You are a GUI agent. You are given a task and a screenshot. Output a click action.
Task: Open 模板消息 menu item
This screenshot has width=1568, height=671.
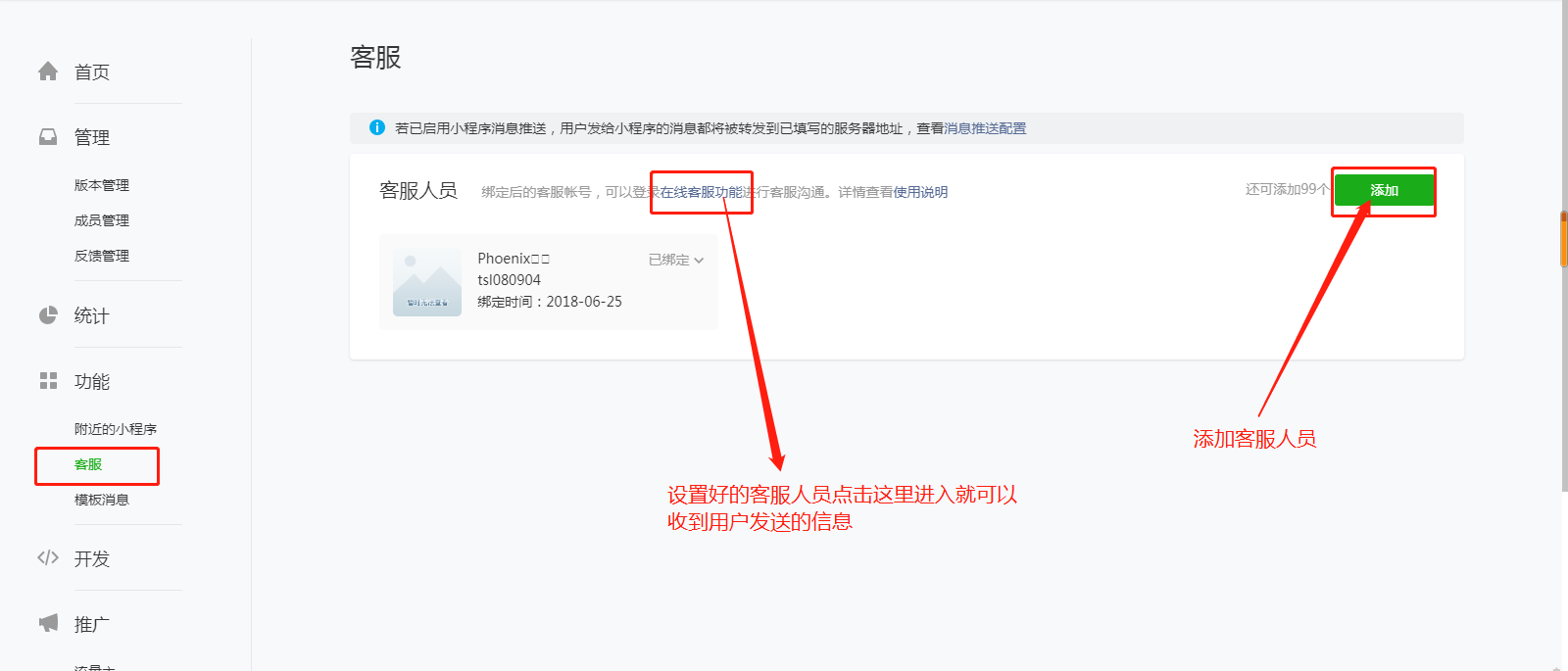pos(102,500)
